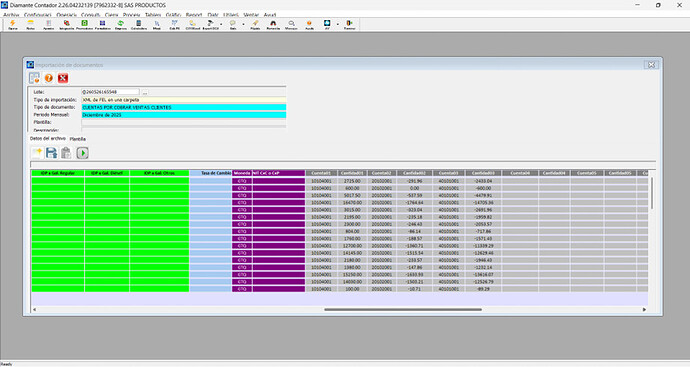Expand the arrow next to the AV icon

tap(338, 24)
